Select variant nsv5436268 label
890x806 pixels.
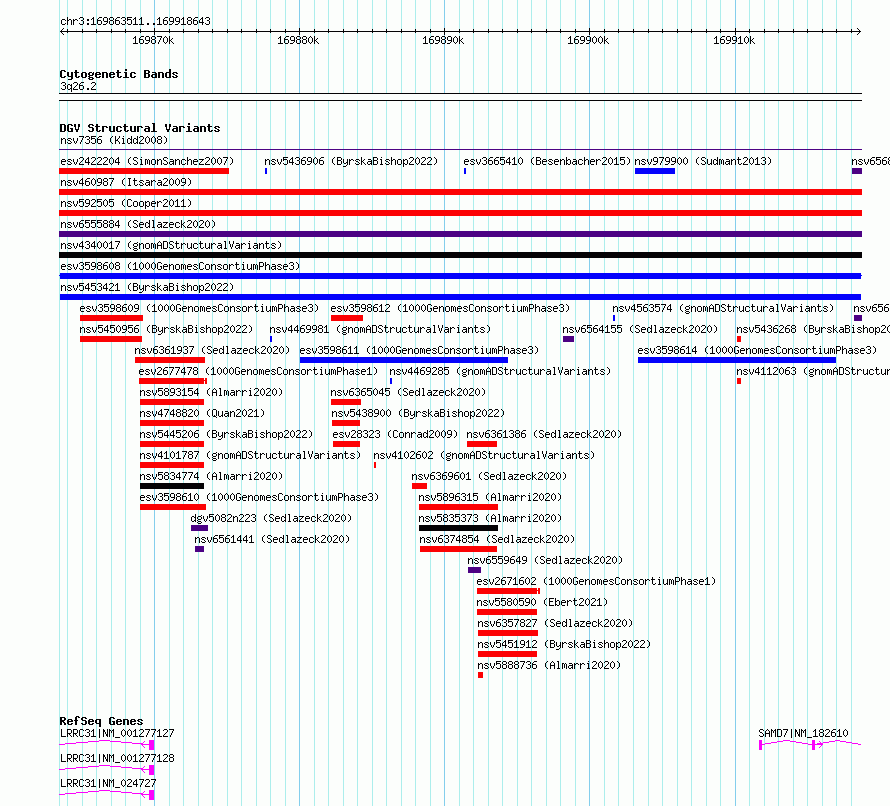click(813, 329)
